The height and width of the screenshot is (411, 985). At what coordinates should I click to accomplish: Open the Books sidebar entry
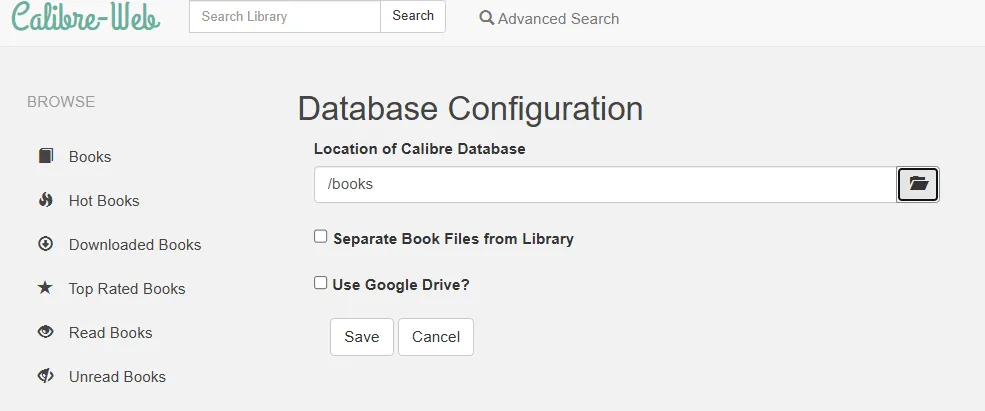point(90,157)
